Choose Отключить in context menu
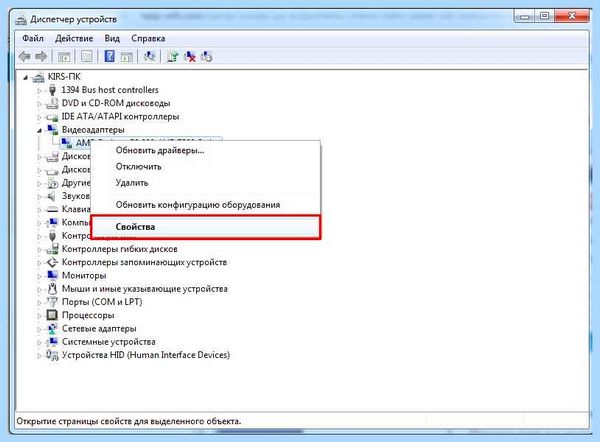This screenshot has height=442, width=600. pos(205,166)
